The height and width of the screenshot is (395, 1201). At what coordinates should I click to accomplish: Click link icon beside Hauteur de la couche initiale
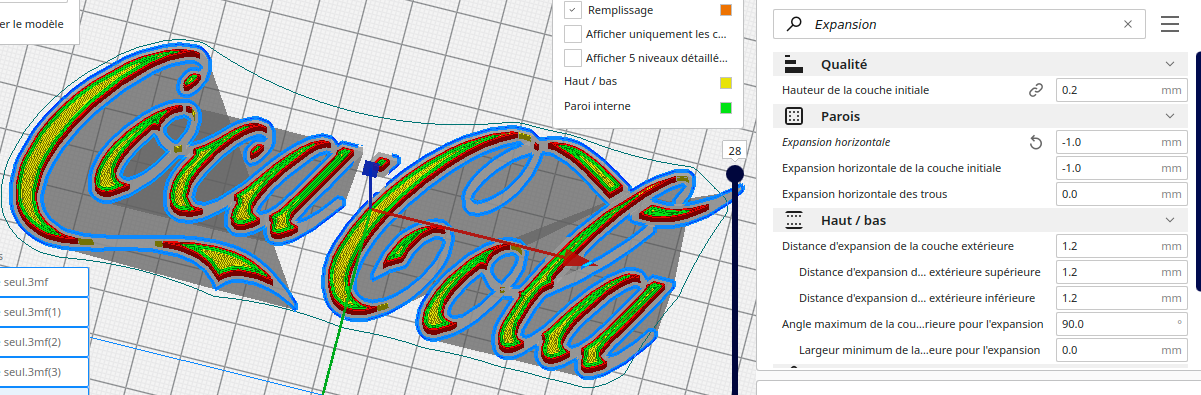pos(1036,90)
